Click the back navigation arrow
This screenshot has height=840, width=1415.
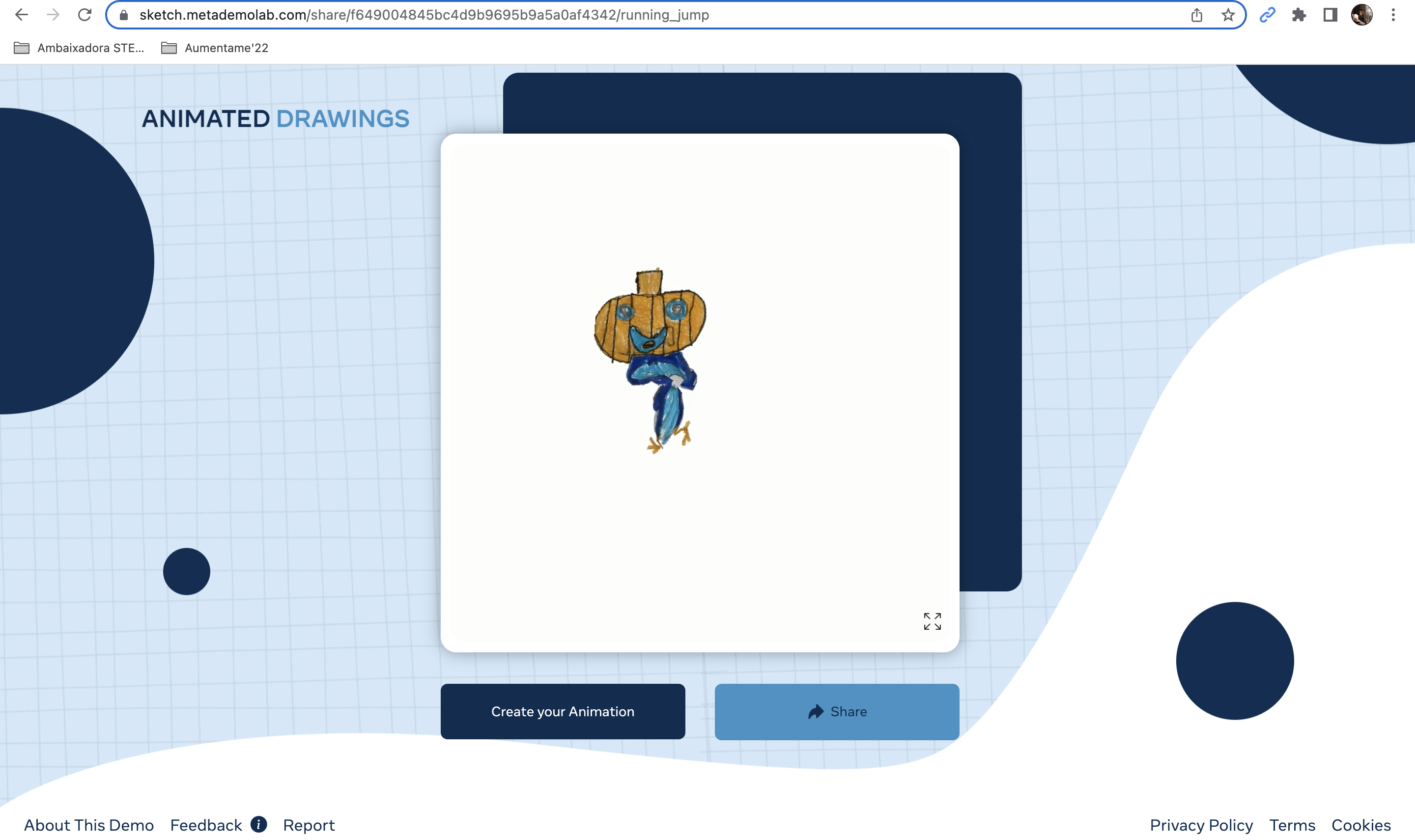coord(22,15)
